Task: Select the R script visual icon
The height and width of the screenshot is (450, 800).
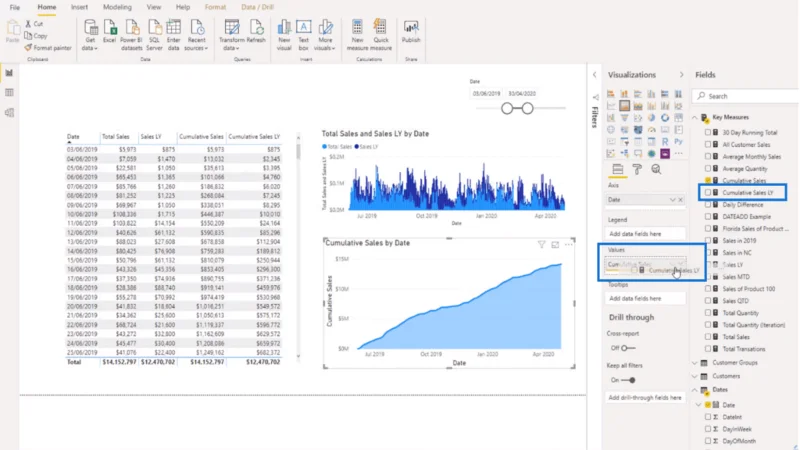Action: coord(665,141)
